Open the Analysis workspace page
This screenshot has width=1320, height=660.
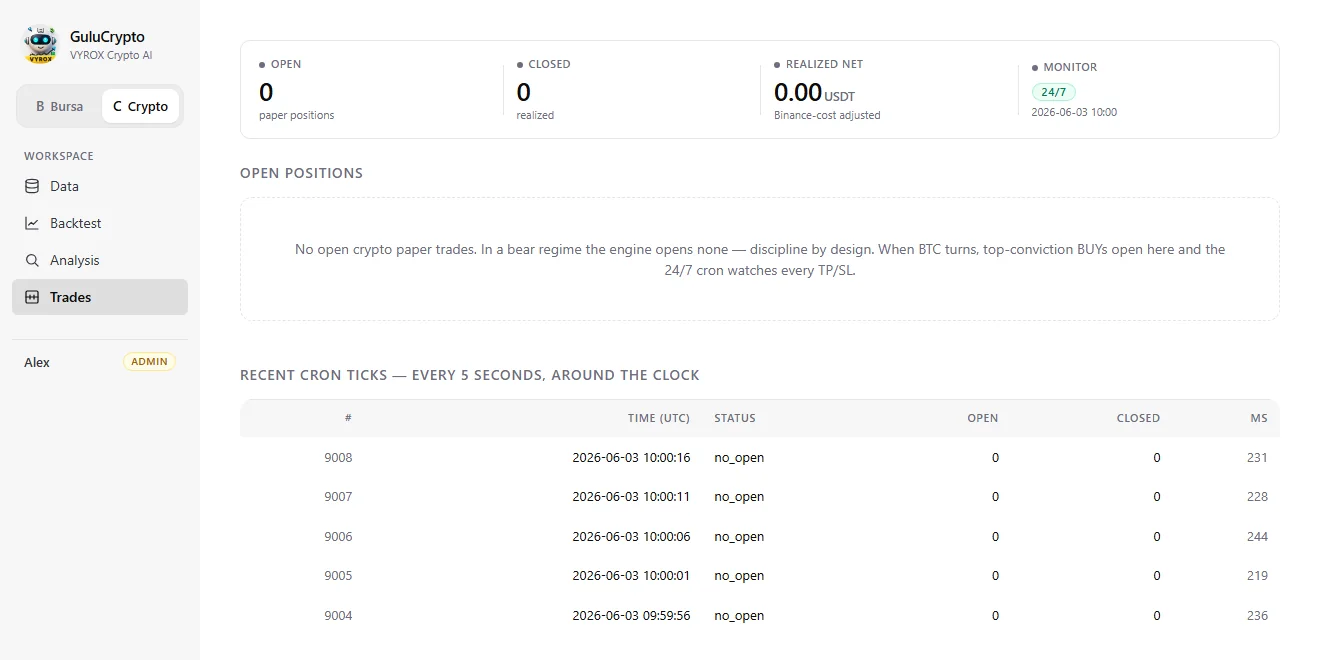100,260
